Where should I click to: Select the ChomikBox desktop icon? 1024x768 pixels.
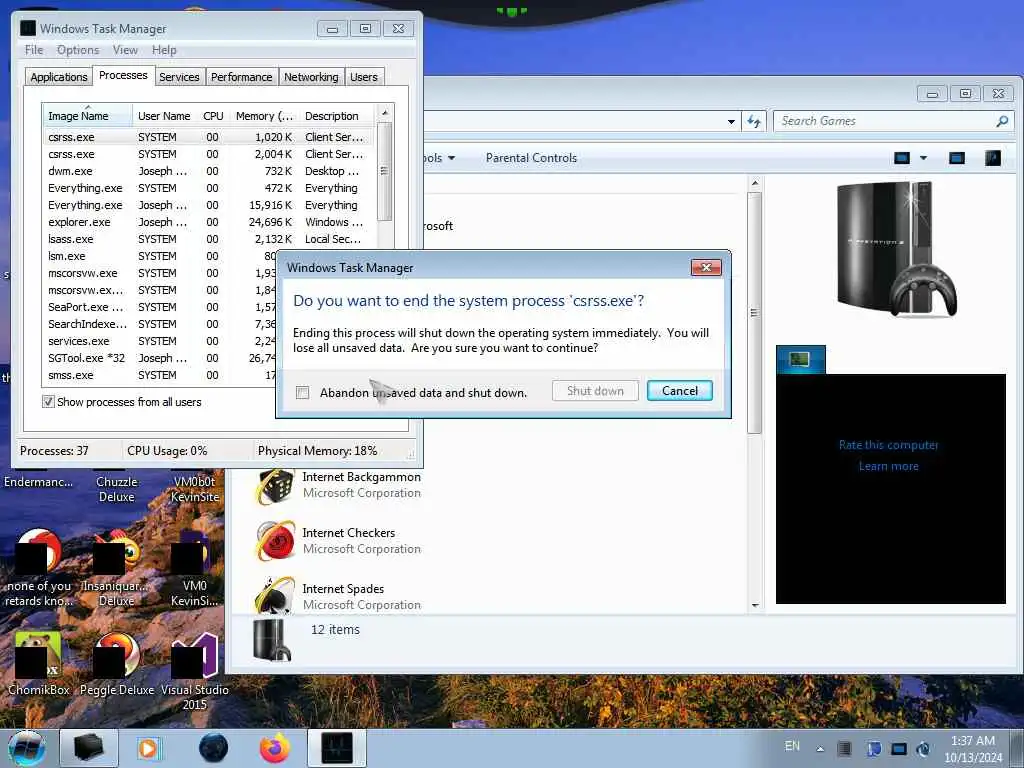click(39, 663)
